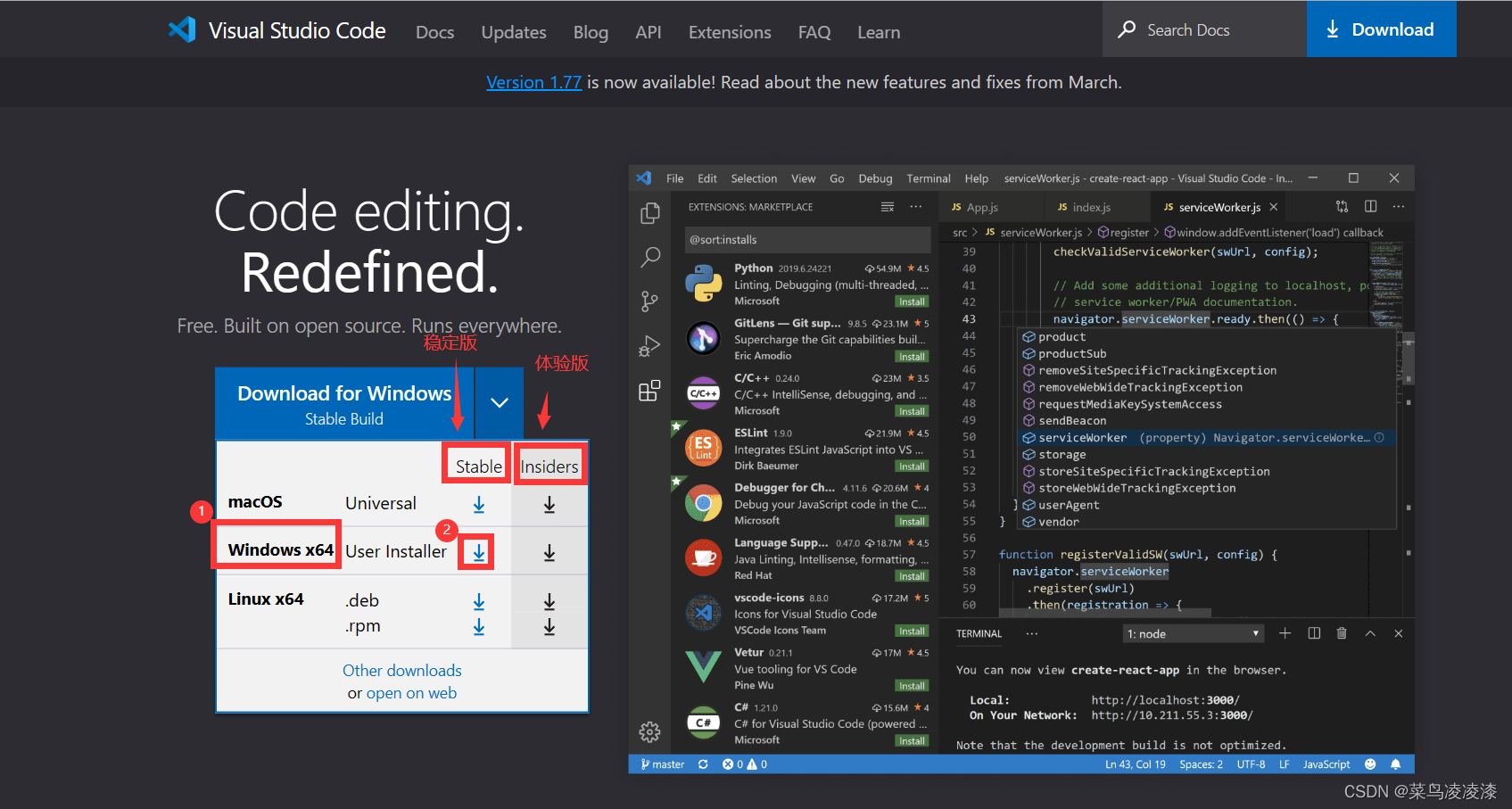Open Extensions icon in activity bar

(x=650, y=391)
